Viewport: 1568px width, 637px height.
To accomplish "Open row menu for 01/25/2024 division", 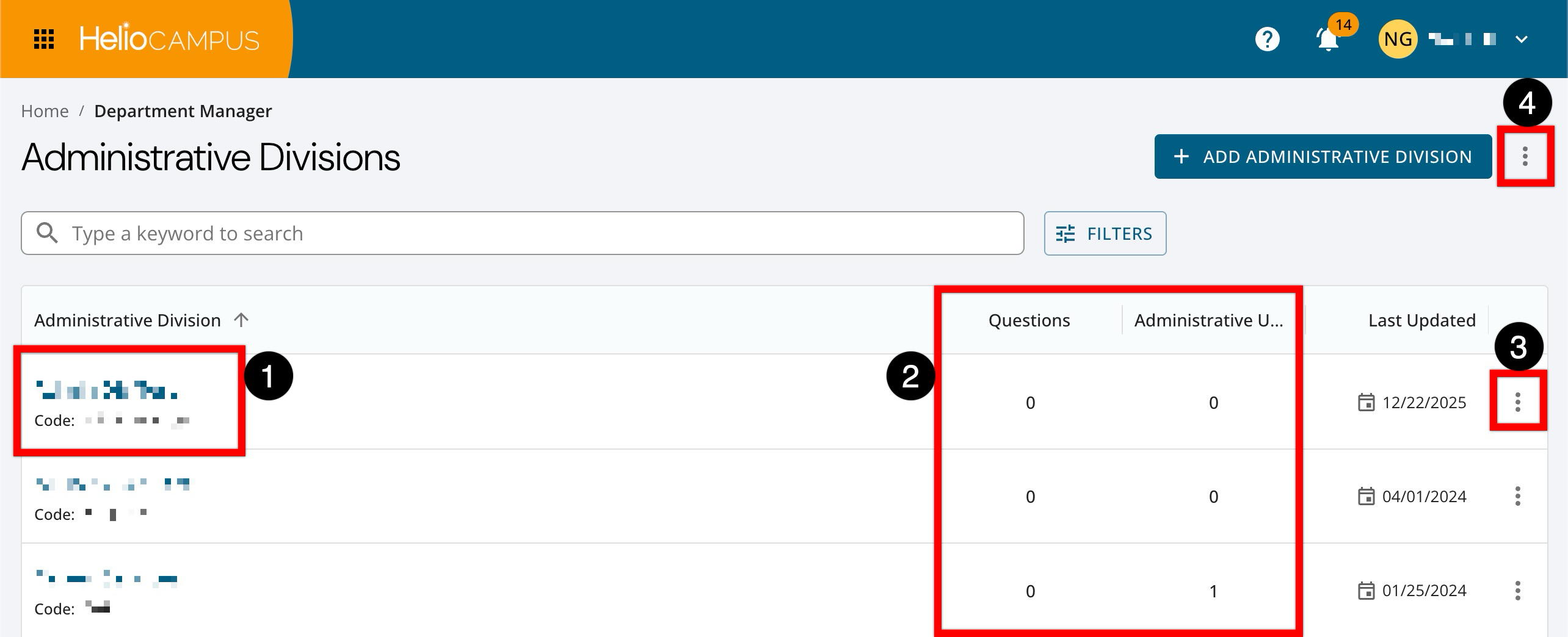I will tap(1517, 591).
